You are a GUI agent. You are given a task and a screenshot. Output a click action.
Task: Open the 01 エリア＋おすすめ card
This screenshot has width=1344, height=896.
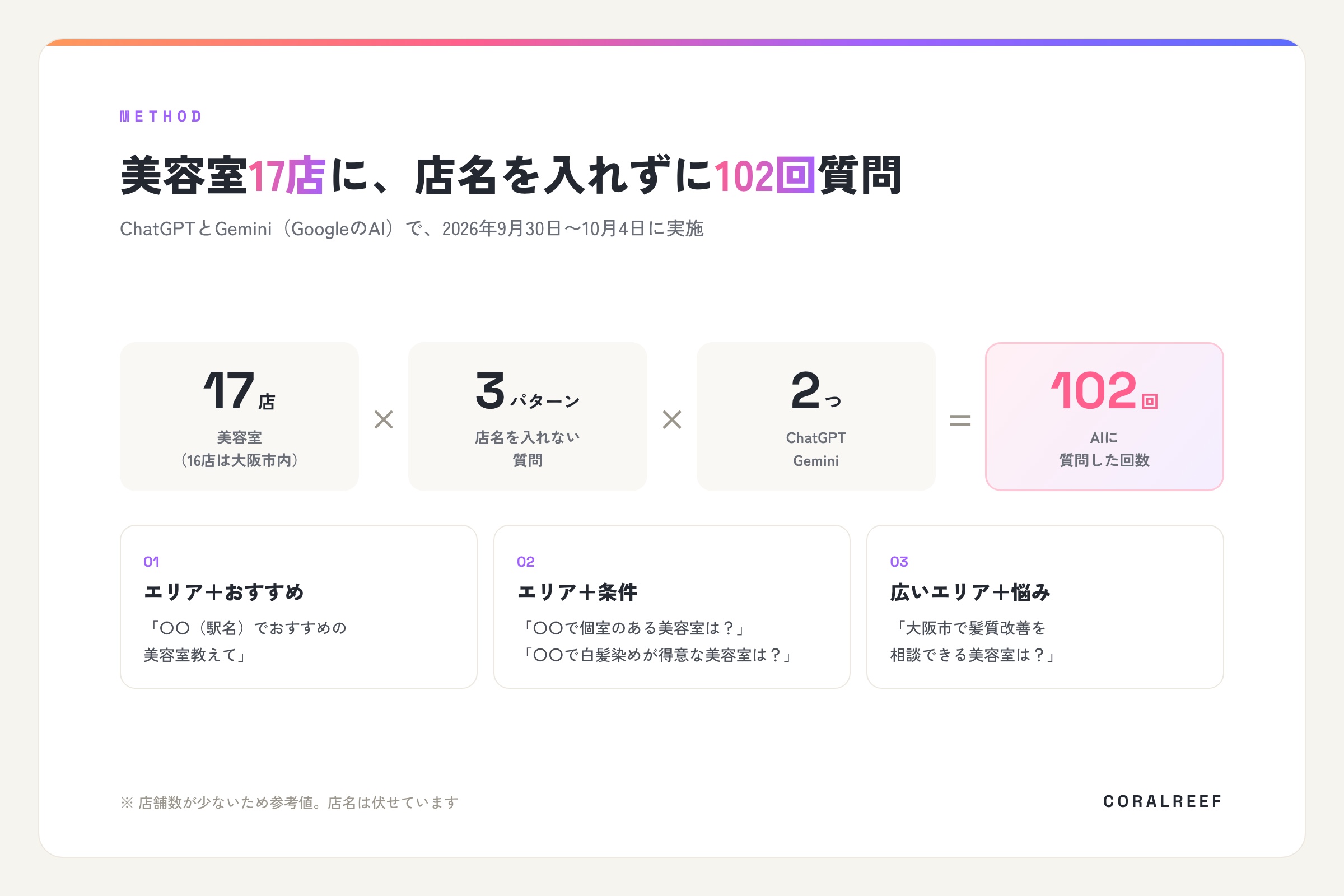click(x=298, y=607)
